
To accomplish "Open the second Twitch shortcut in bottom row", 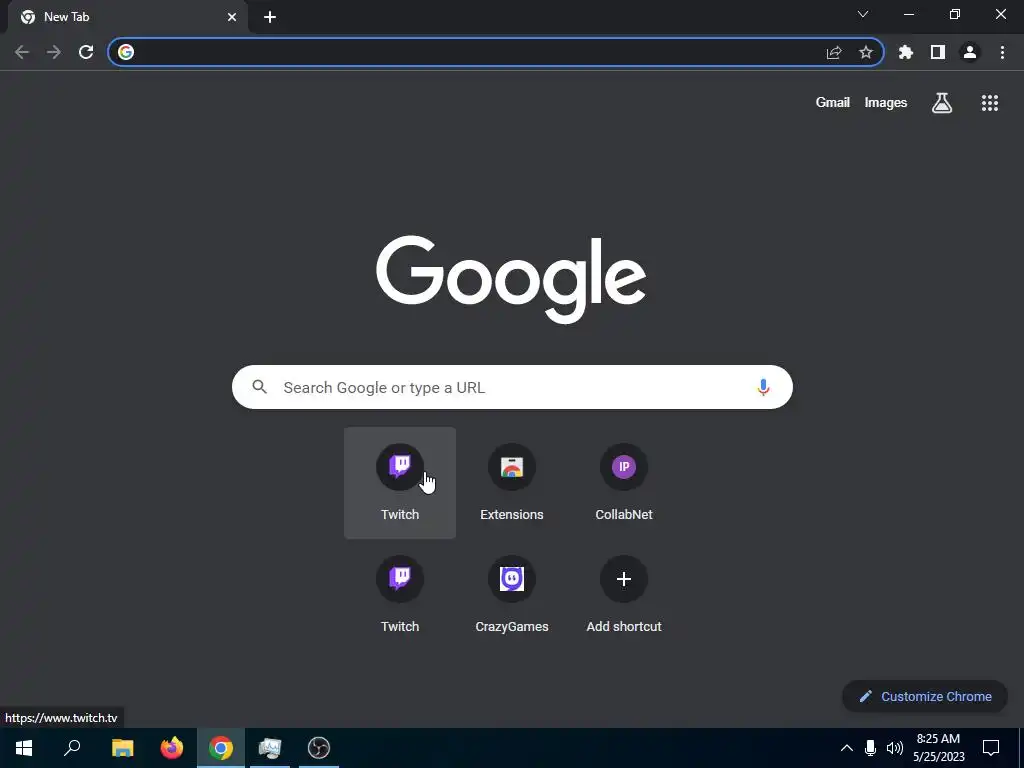I will click(400, 595).
